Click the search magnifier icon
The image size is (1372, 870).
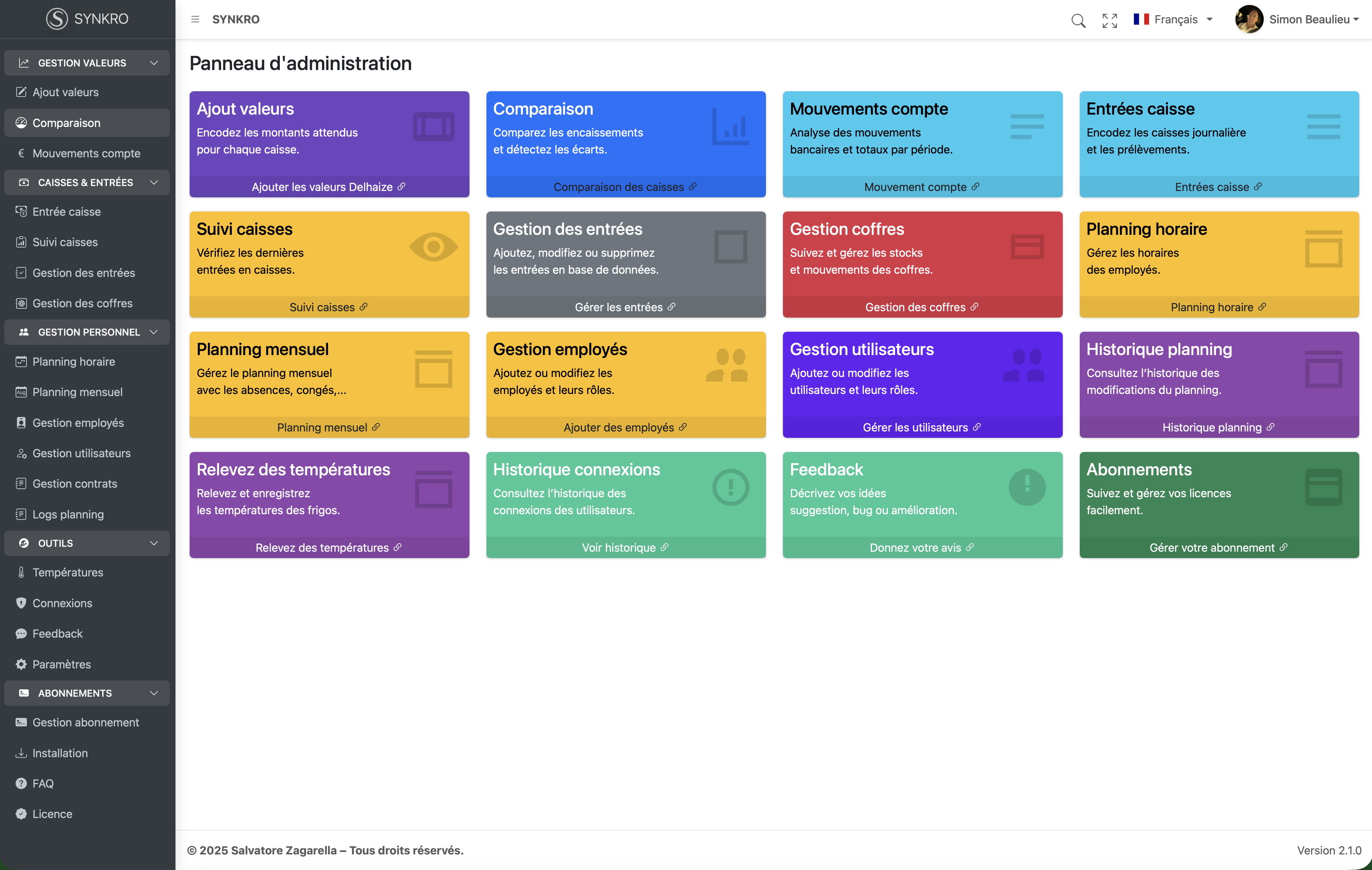1078,21
